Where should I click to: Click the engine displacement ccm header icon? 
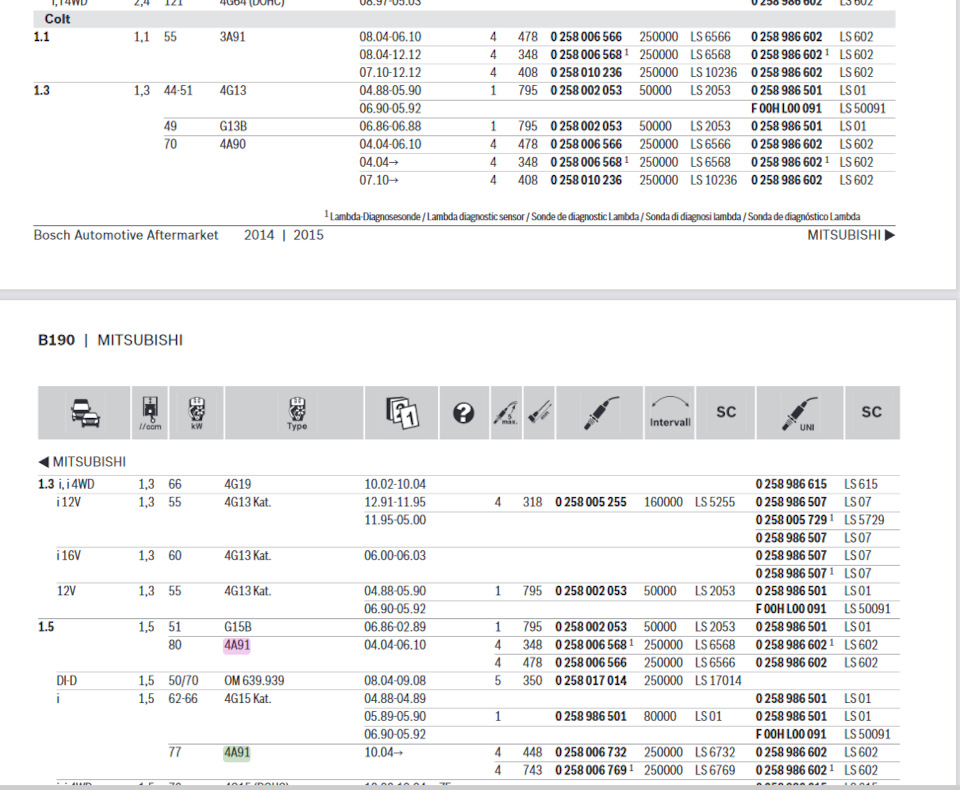[x=150, y=413]
